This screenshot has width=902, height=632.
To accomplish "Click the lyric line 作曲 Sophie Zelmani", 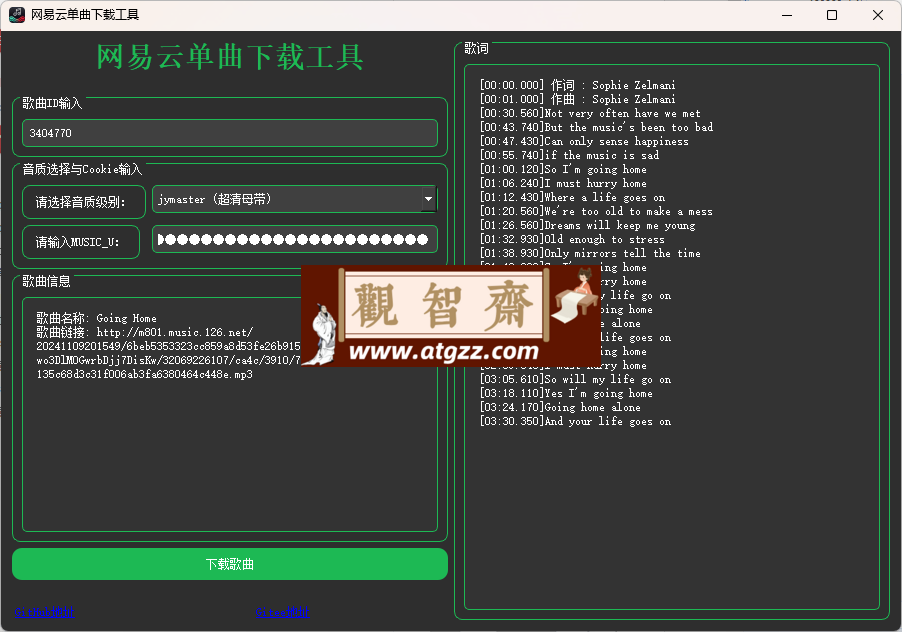I will pyautogui.click(x=578, y=99).
